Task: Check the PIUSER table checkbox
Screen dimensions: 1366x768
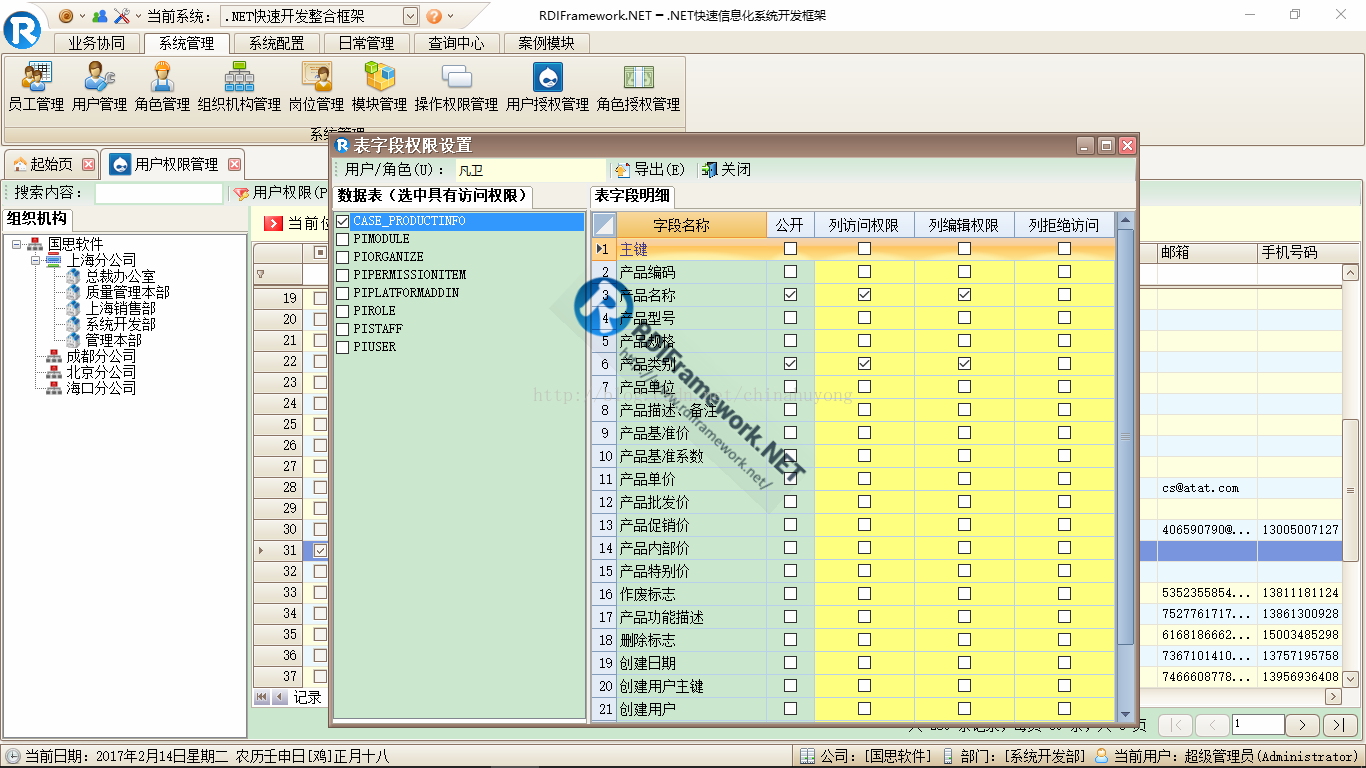Action: click(x=343, y=347)
